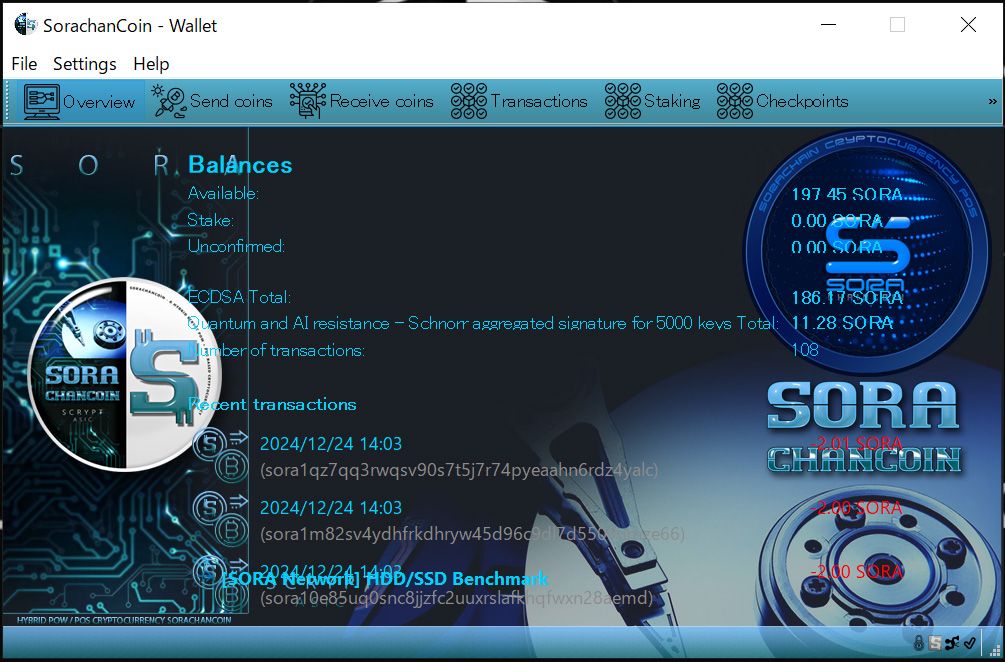Viewport: 1005px width, 662px height.
Task: Click the Unconfirmed label
Action: (236, 246)
